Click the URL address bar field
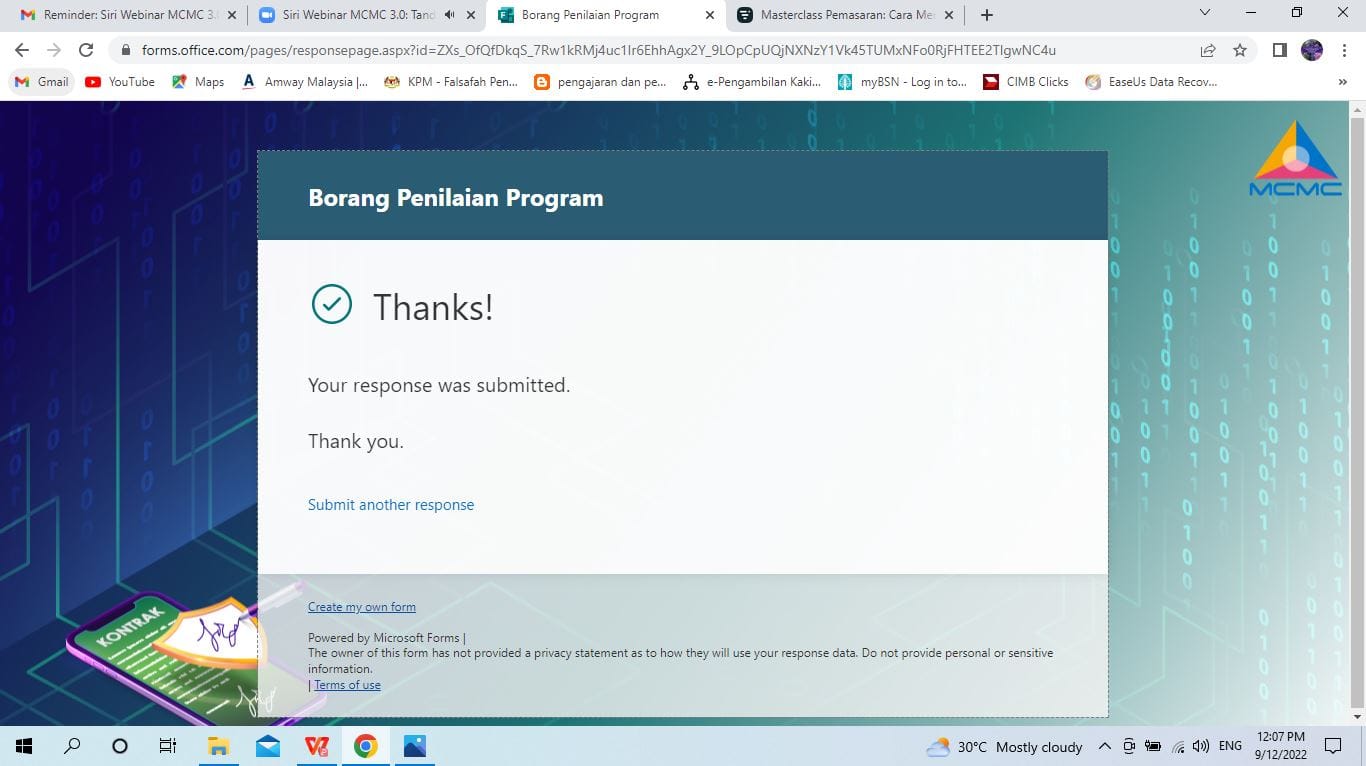 (600, 50)
